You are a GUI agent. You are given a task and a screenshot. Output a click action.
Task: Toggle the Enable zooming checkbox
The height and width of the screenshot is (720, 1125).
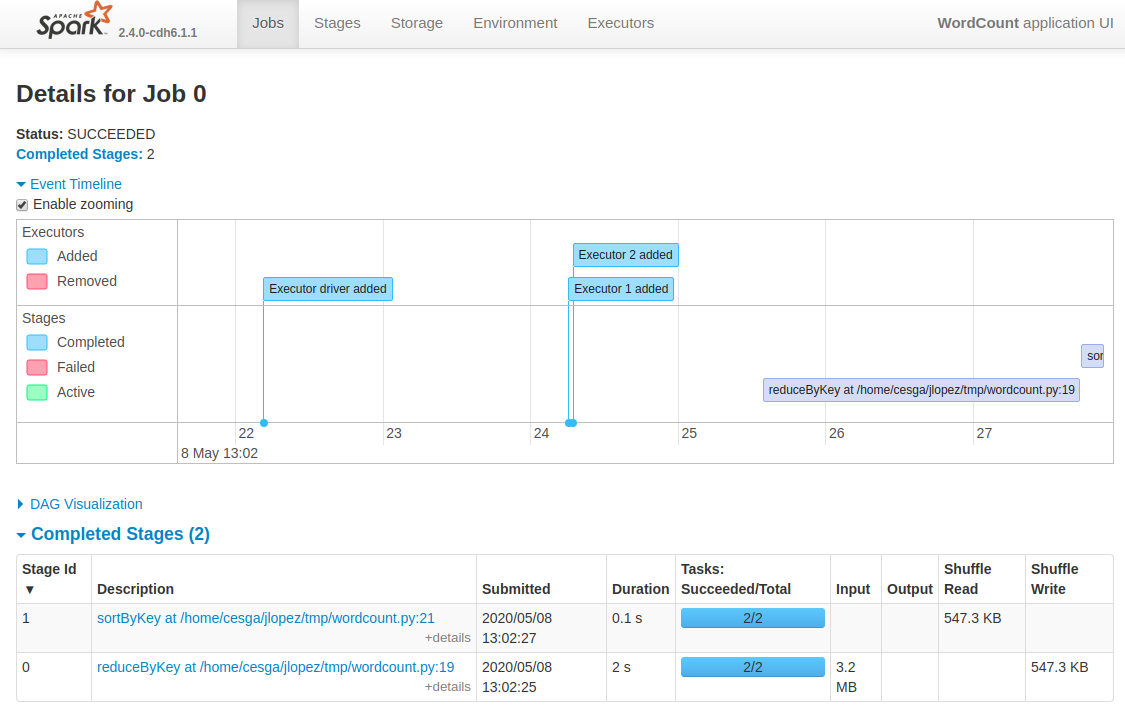pos(22,205)
